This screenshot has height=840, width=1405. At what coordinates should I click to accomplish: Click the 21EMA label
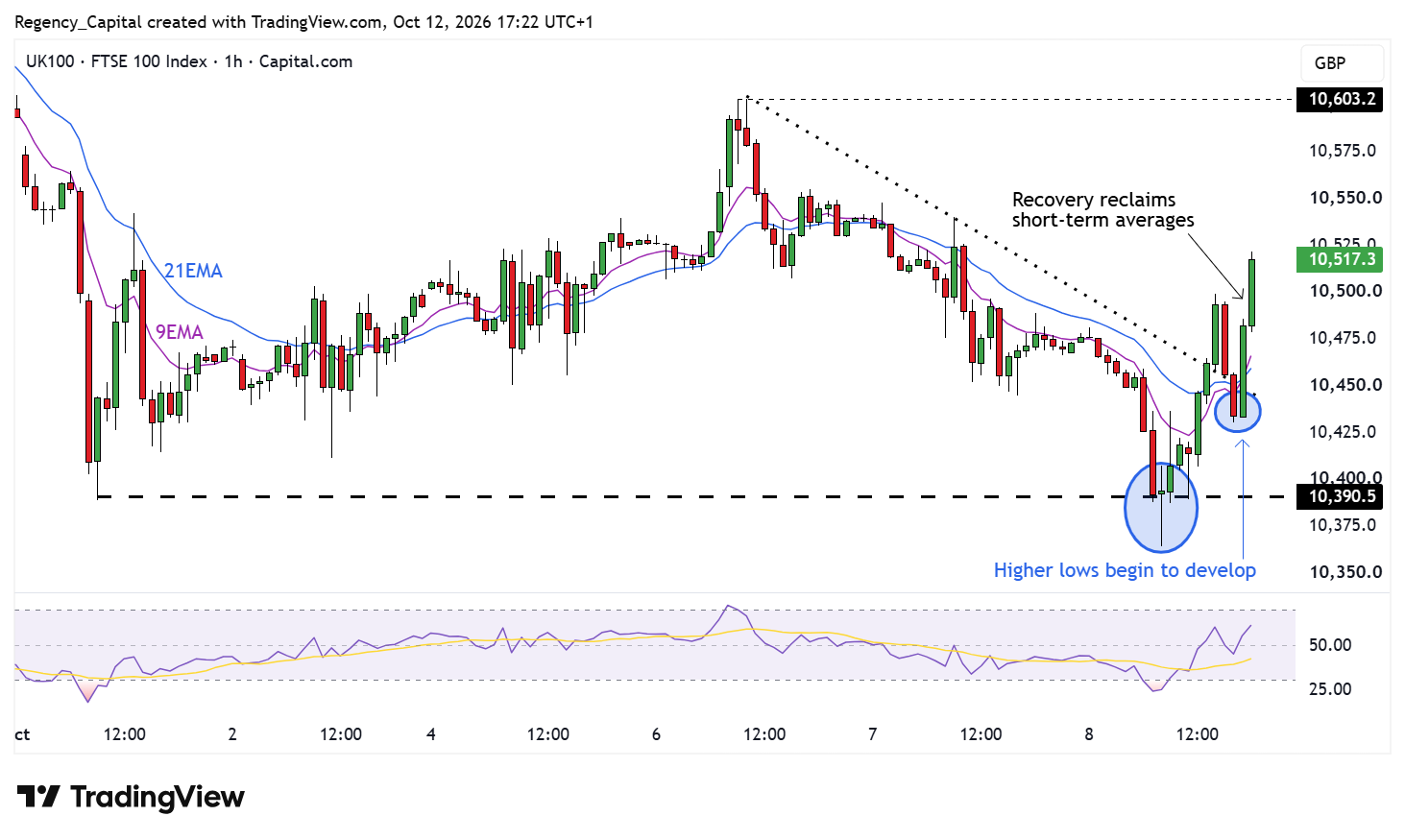click(193, 271)
